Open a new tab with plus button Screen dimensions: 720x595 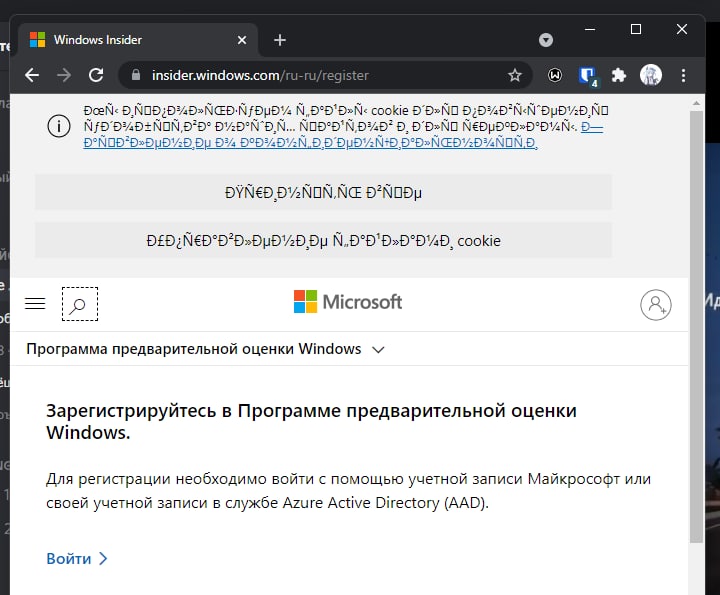point(280,40)
